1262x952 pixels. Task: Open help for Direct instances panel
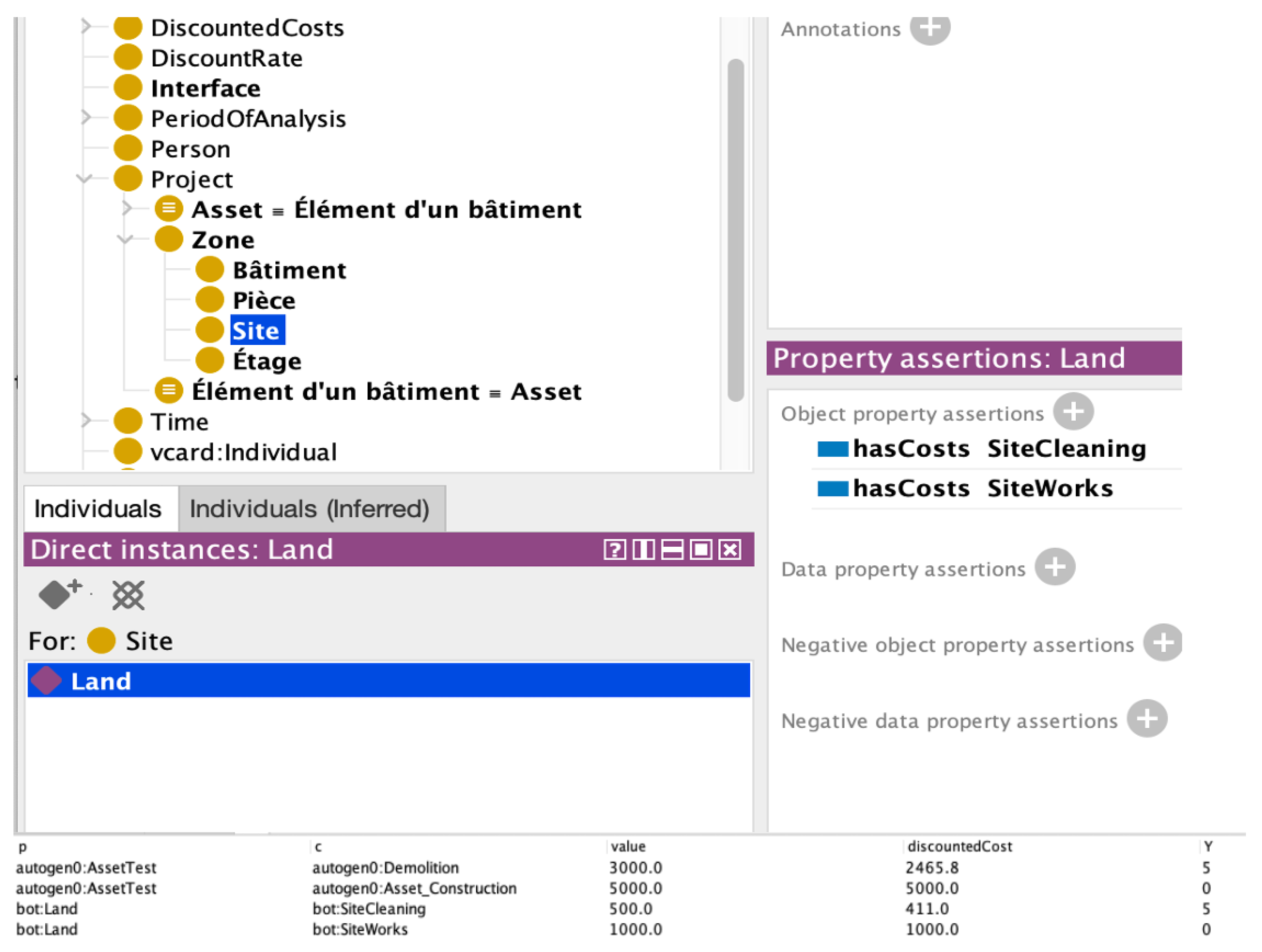click(x=614, y=550)
